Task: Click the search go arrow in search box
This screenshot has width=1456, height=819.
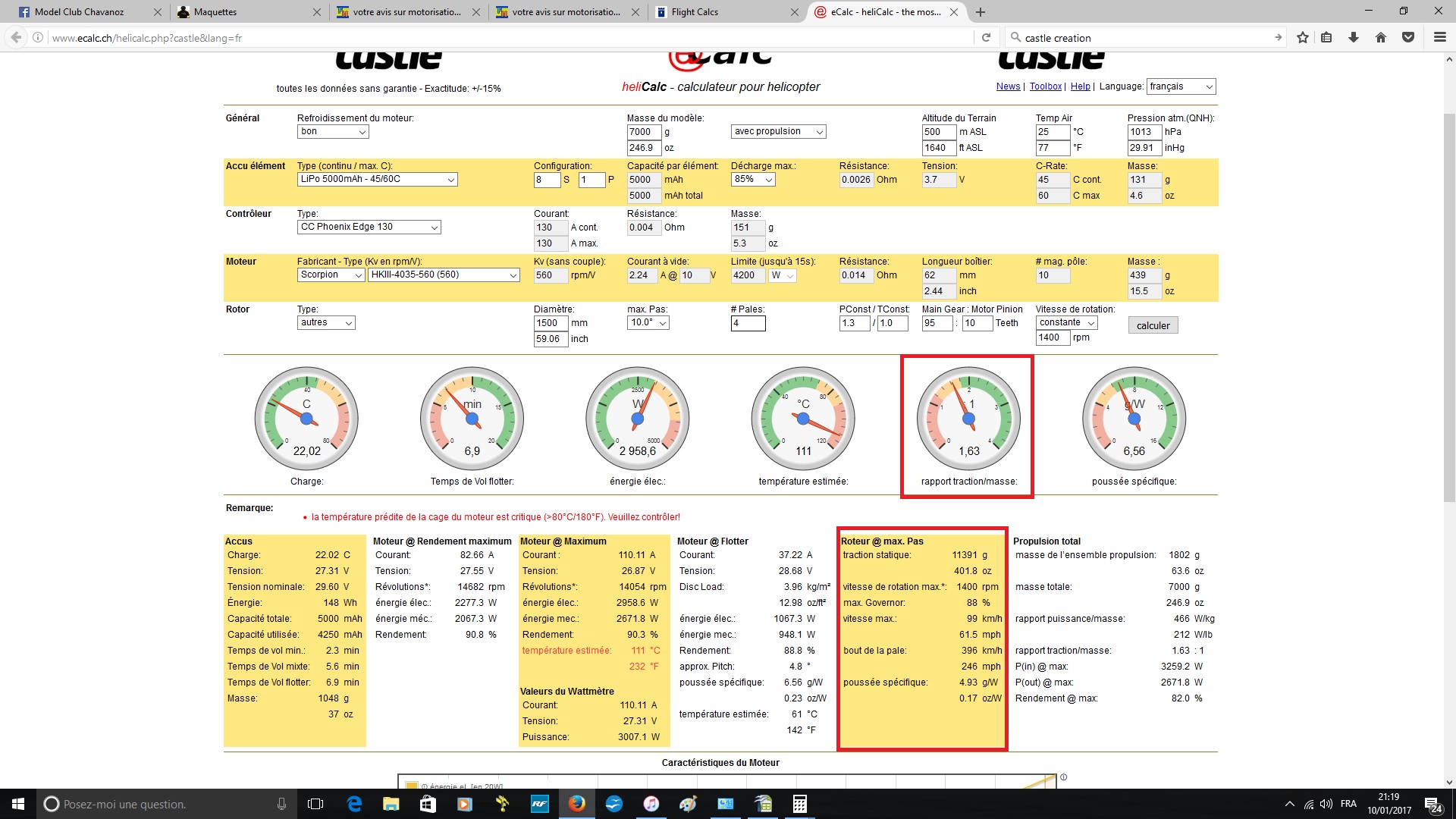Action: tap(1278, 37)
